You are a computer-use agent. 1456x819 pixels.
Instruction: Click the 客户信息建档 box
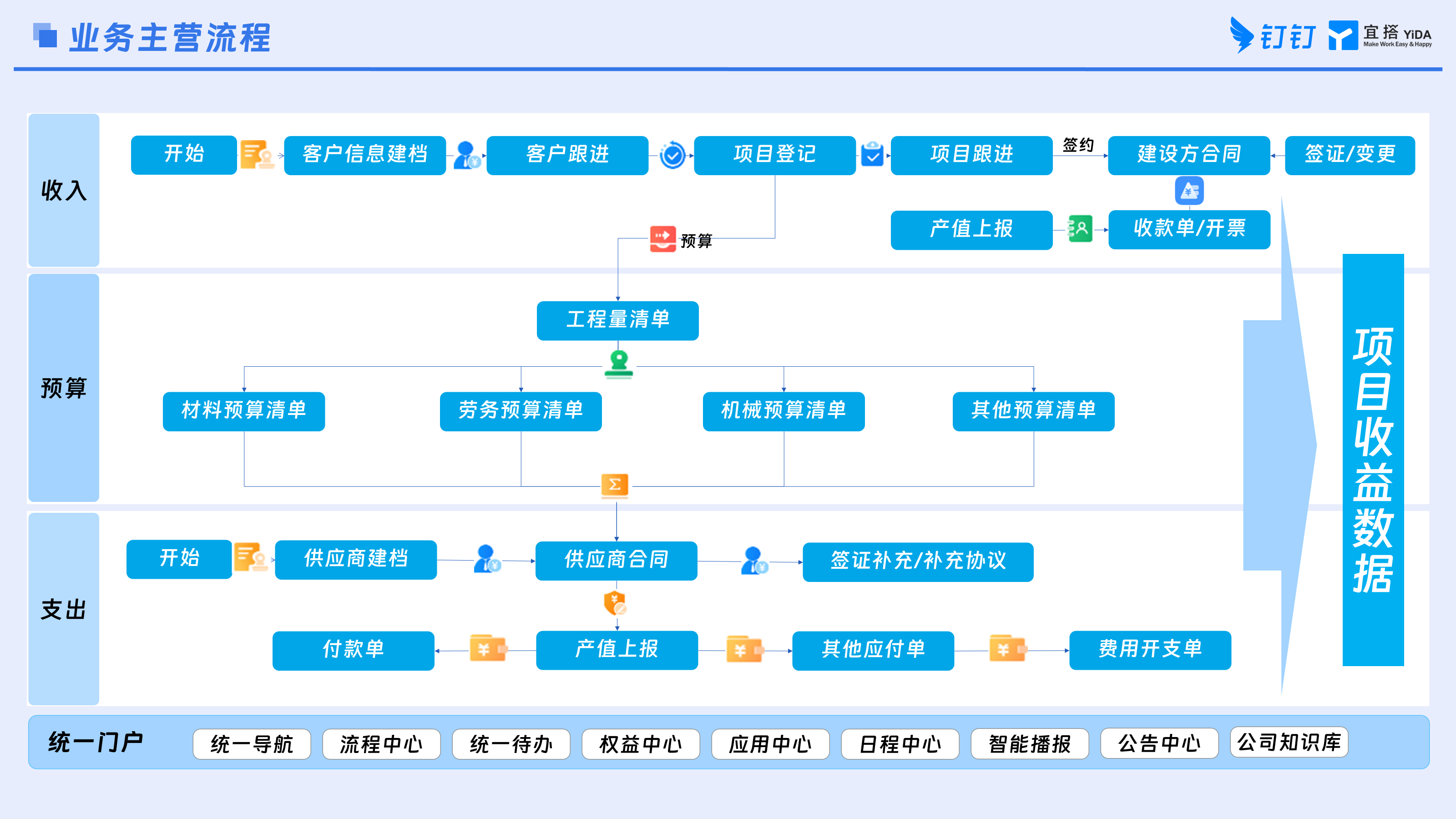[x=364, y=155]
